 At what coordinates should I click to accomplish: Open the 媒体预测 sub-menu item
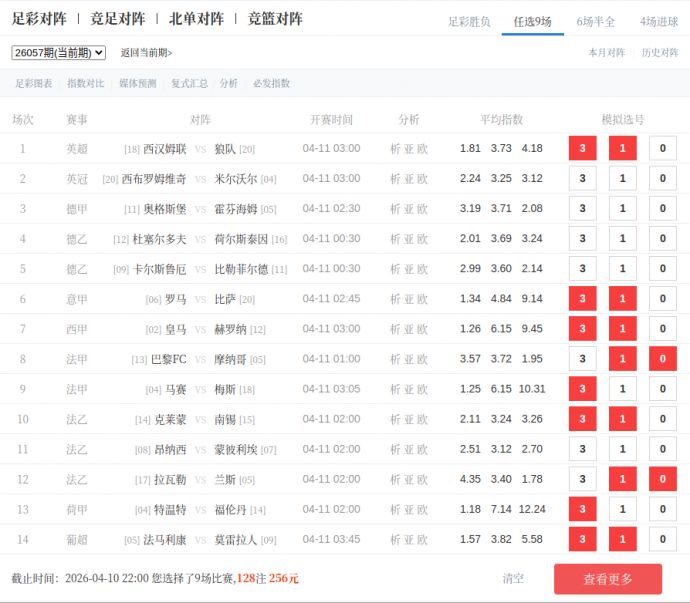137,84
